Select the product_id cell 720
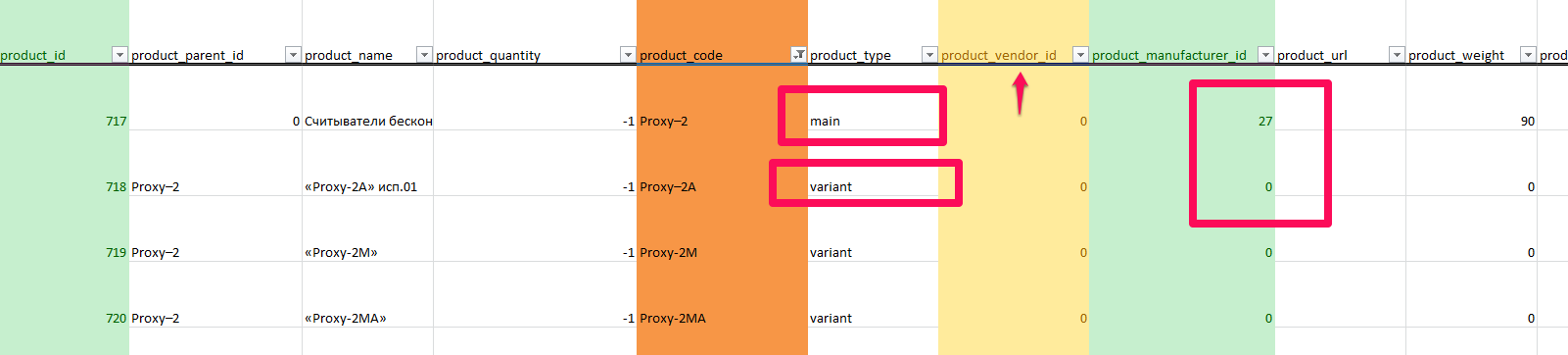This screenshot has height=355, width=1568. pos(65,318)
